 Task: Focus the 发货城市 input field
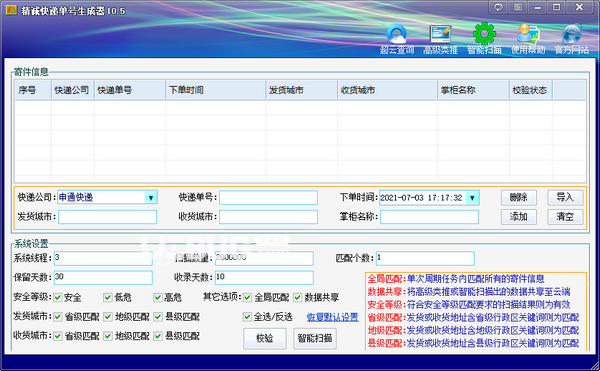108,217
